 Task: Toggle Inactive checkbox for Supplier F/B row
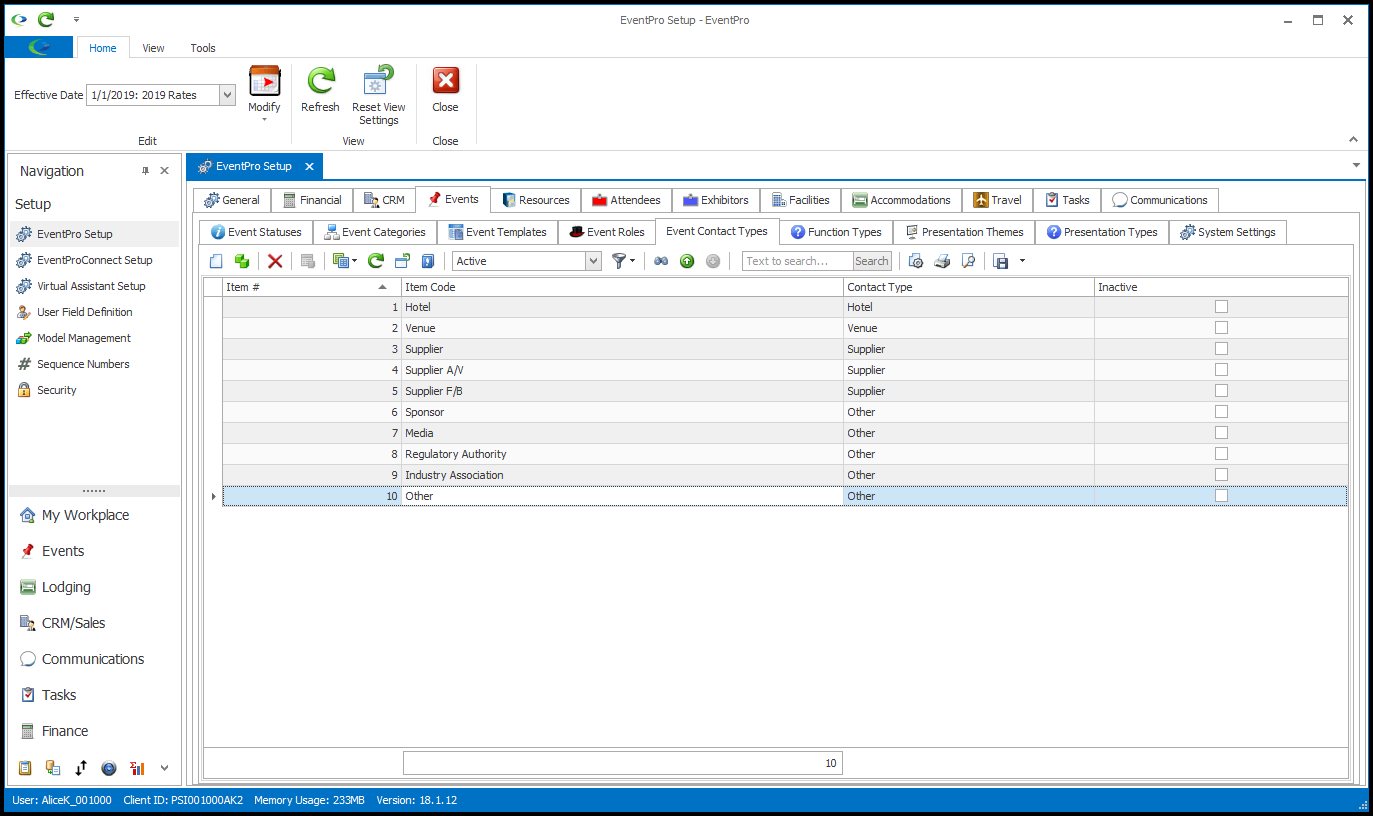coord(1221,391)
